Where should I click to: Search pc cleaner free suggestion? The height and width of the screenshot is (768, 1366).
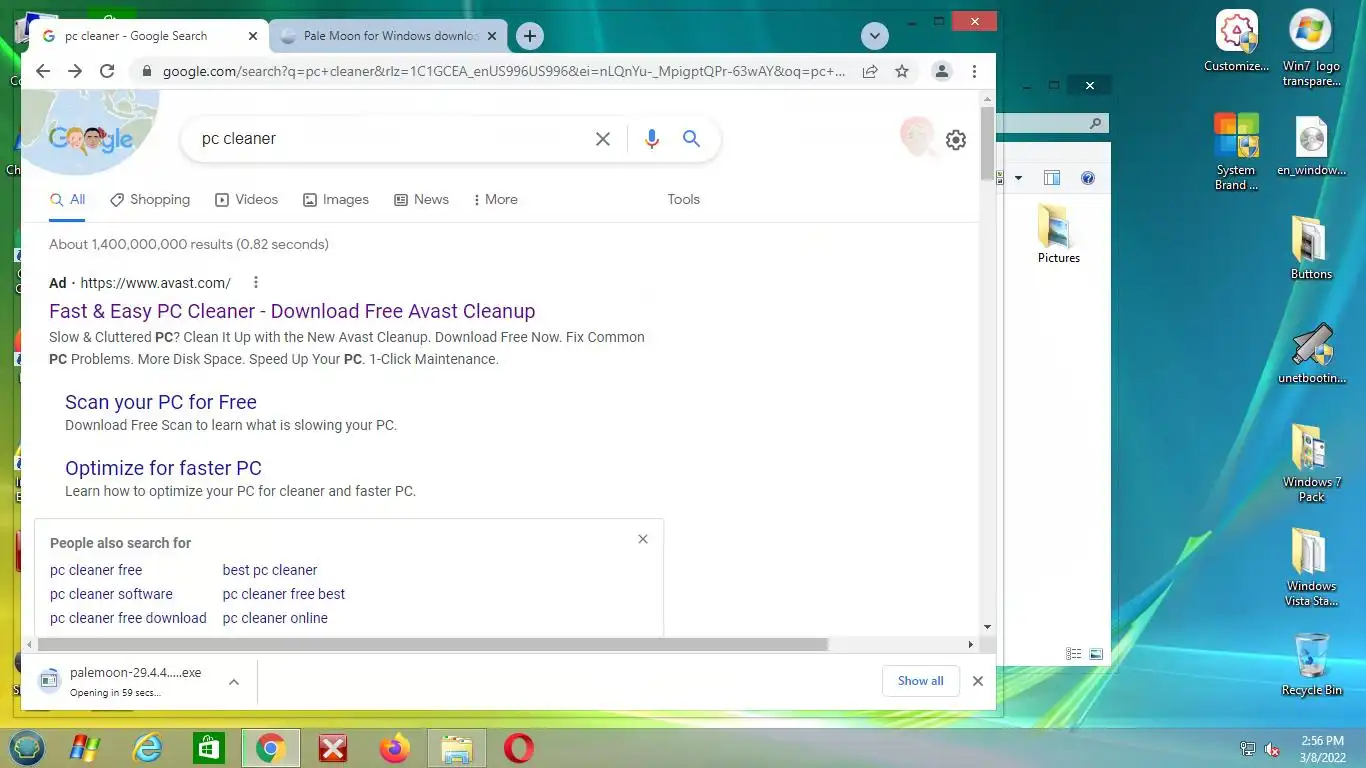96,570
